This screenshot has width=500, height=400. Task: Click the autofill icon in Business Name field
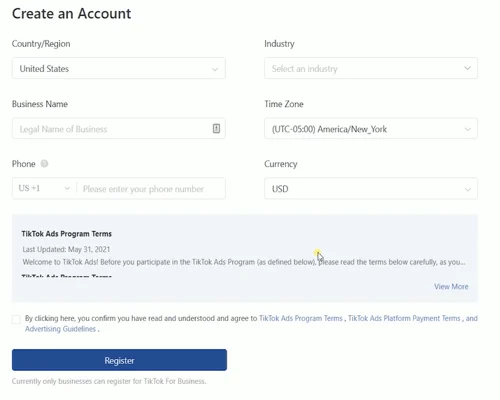(x=216, y=128)
